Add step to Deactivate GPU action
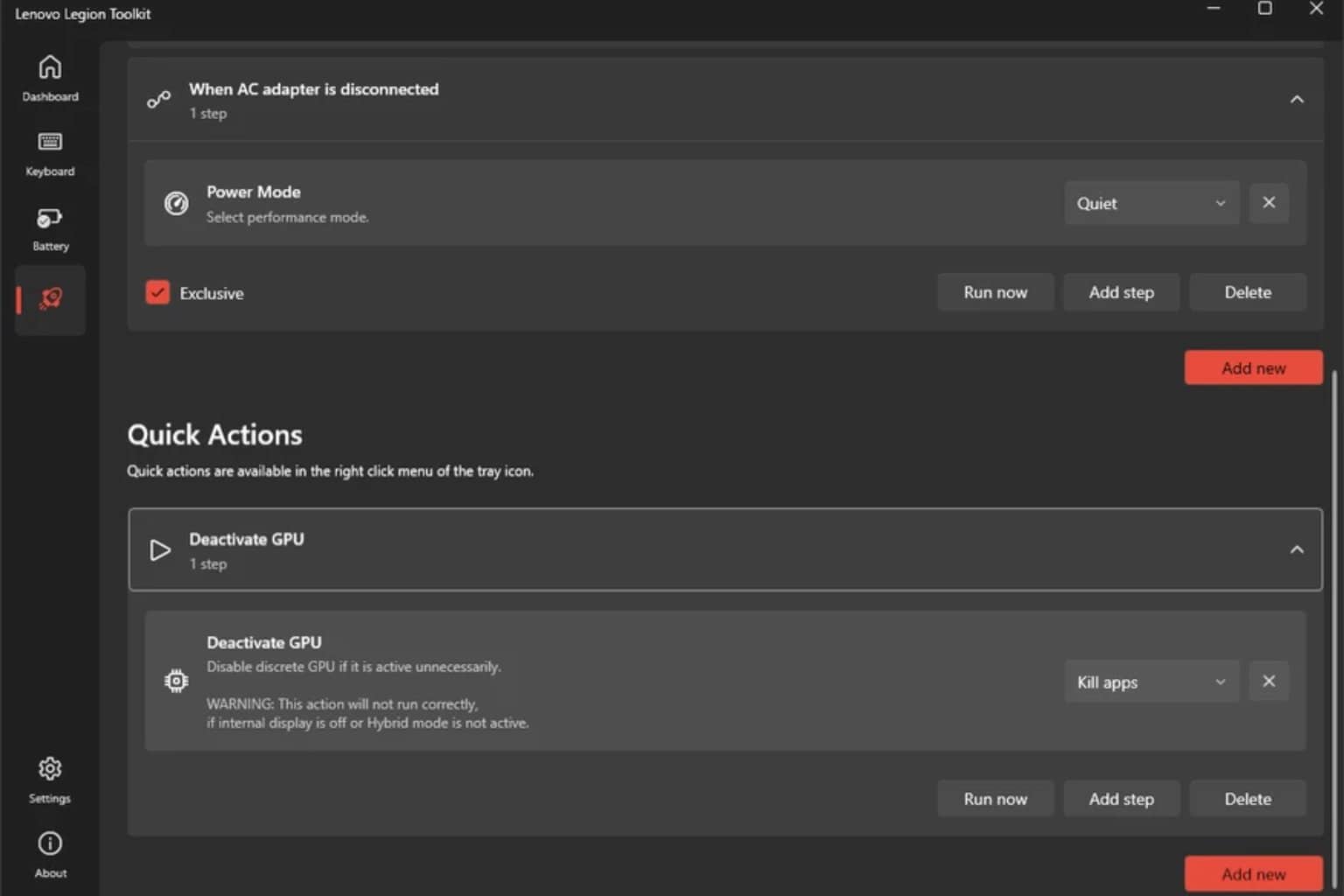Screen dimensions: 1344x896 [1121, 799]
